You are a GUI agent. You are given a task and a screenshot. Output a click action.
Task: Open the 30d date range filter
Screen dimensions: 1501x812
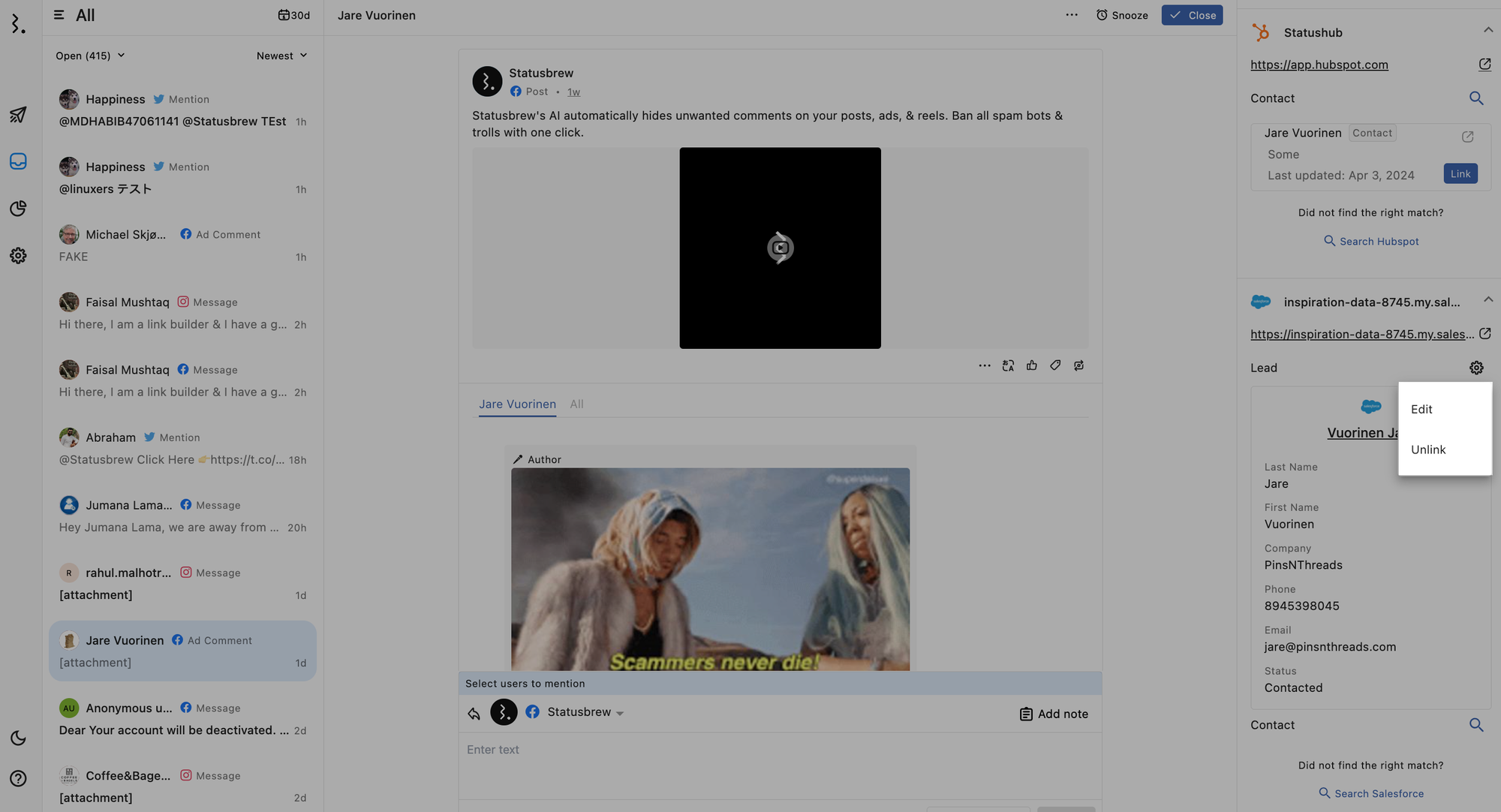tap(293, 14)
